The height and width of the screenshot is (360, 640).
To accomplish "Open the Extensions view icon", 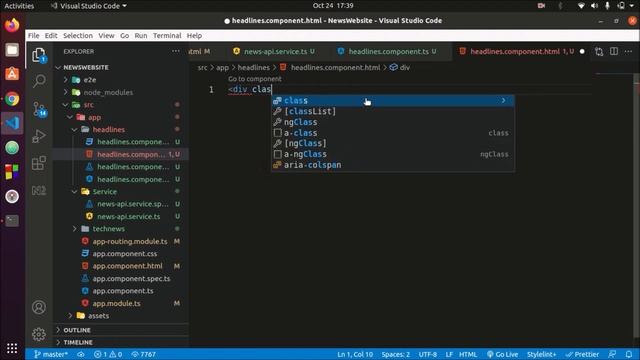I will (x=39, y=163).
